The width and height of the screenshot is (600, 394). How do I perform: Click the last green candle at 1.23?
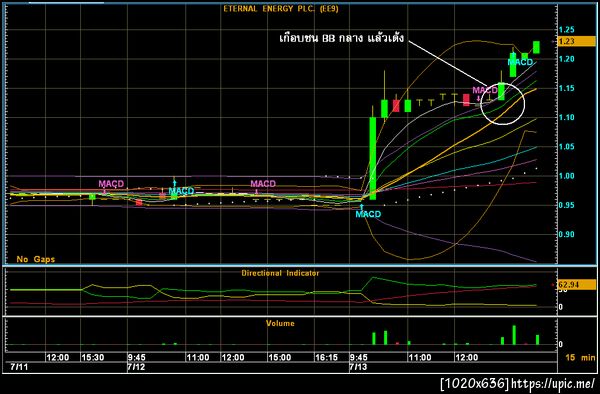click(x=536, y=47)
